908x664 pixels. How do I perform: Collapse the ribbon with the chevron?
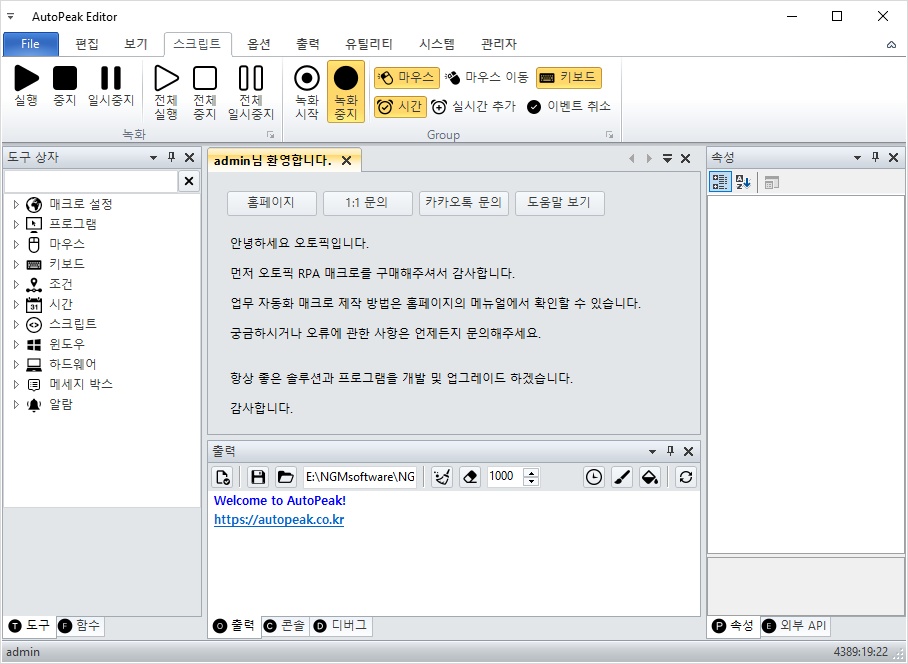pos(891,45)
